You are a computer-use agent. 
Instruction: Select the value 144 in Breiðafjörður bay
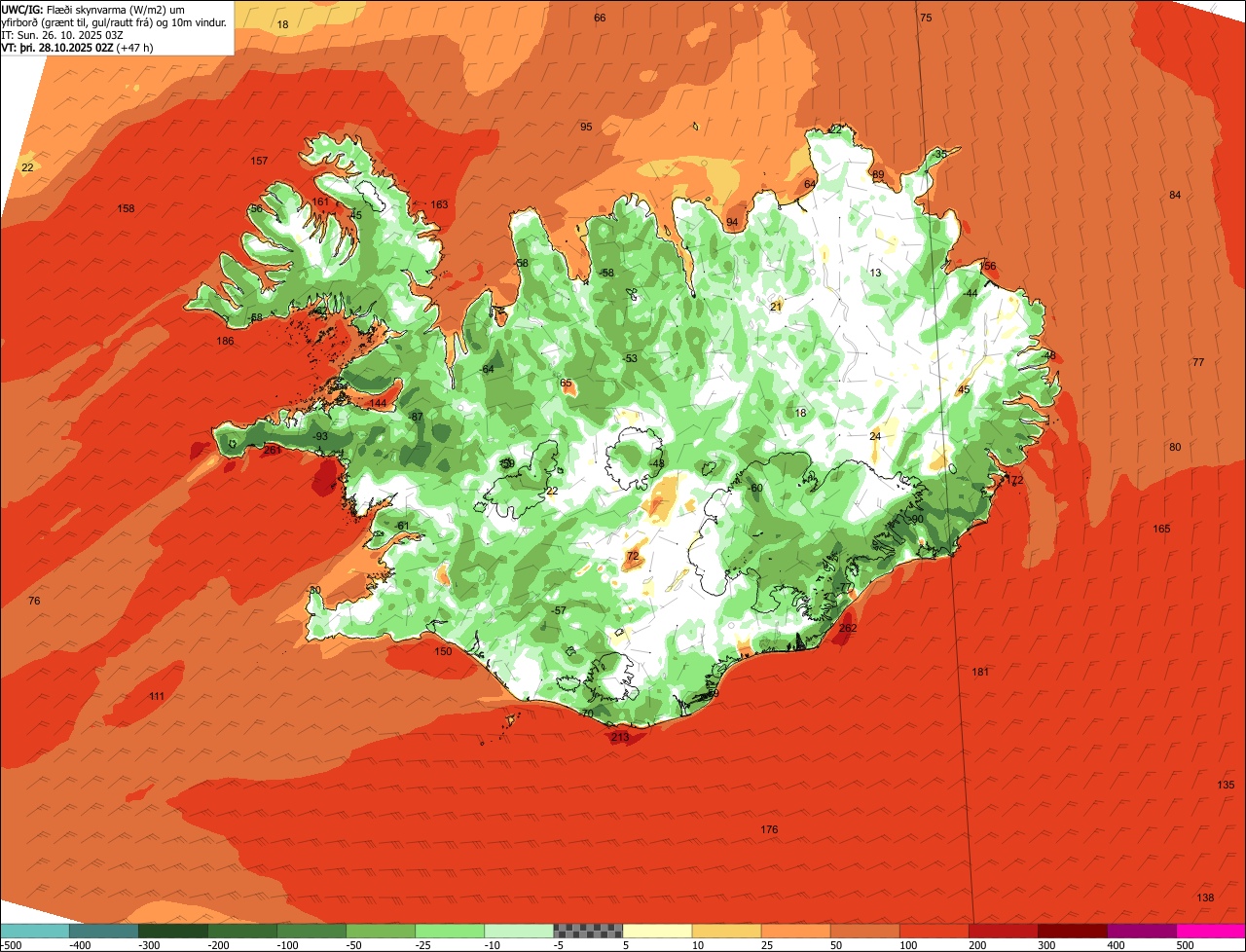click(378, 403)
